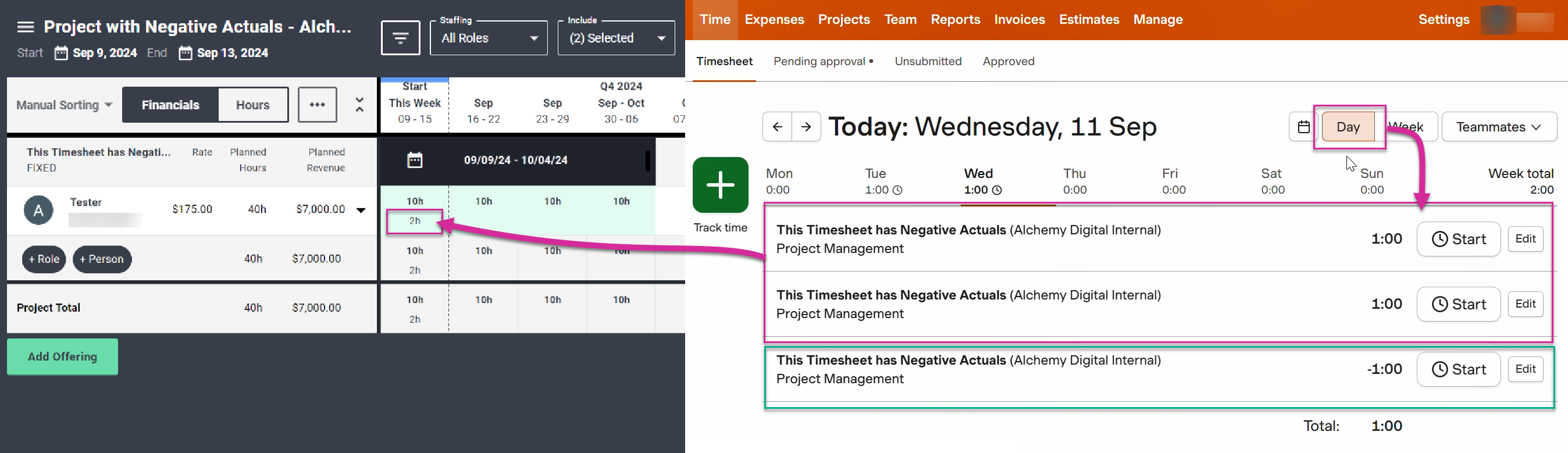Open the Include (2) Selected dropdown
Viewport: 1568px width, 453px height.
click(616, 38)
